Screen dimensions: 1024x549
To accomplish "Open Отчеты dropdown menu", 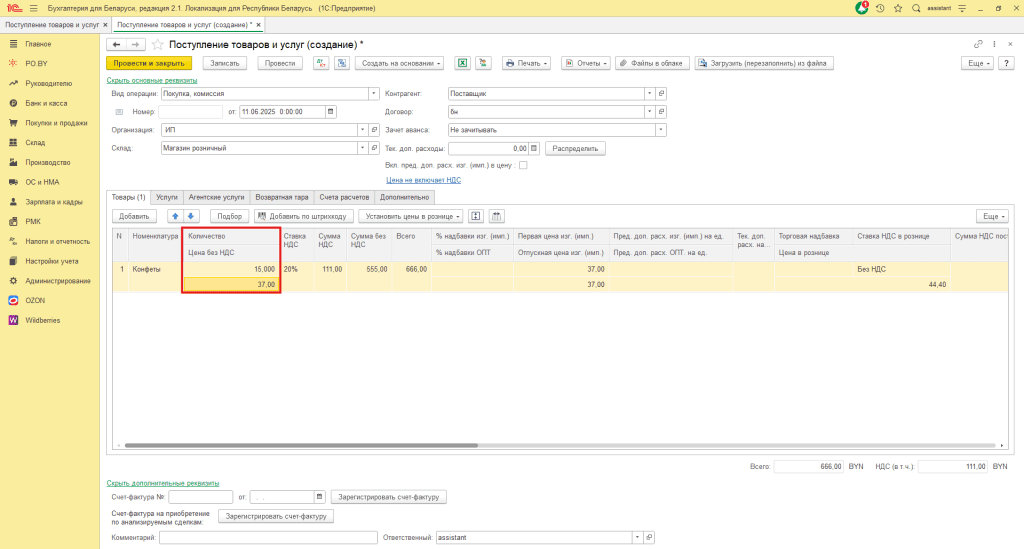I will [x=586, y=63].
